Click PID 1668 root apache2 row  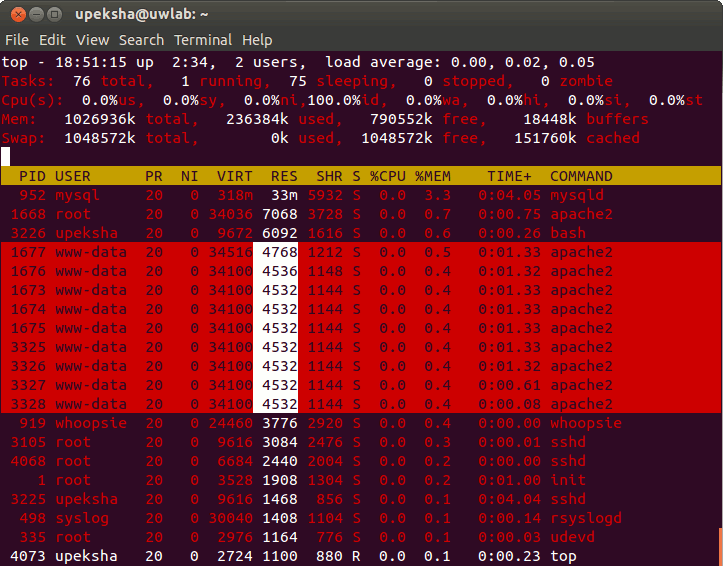(361, 214)
